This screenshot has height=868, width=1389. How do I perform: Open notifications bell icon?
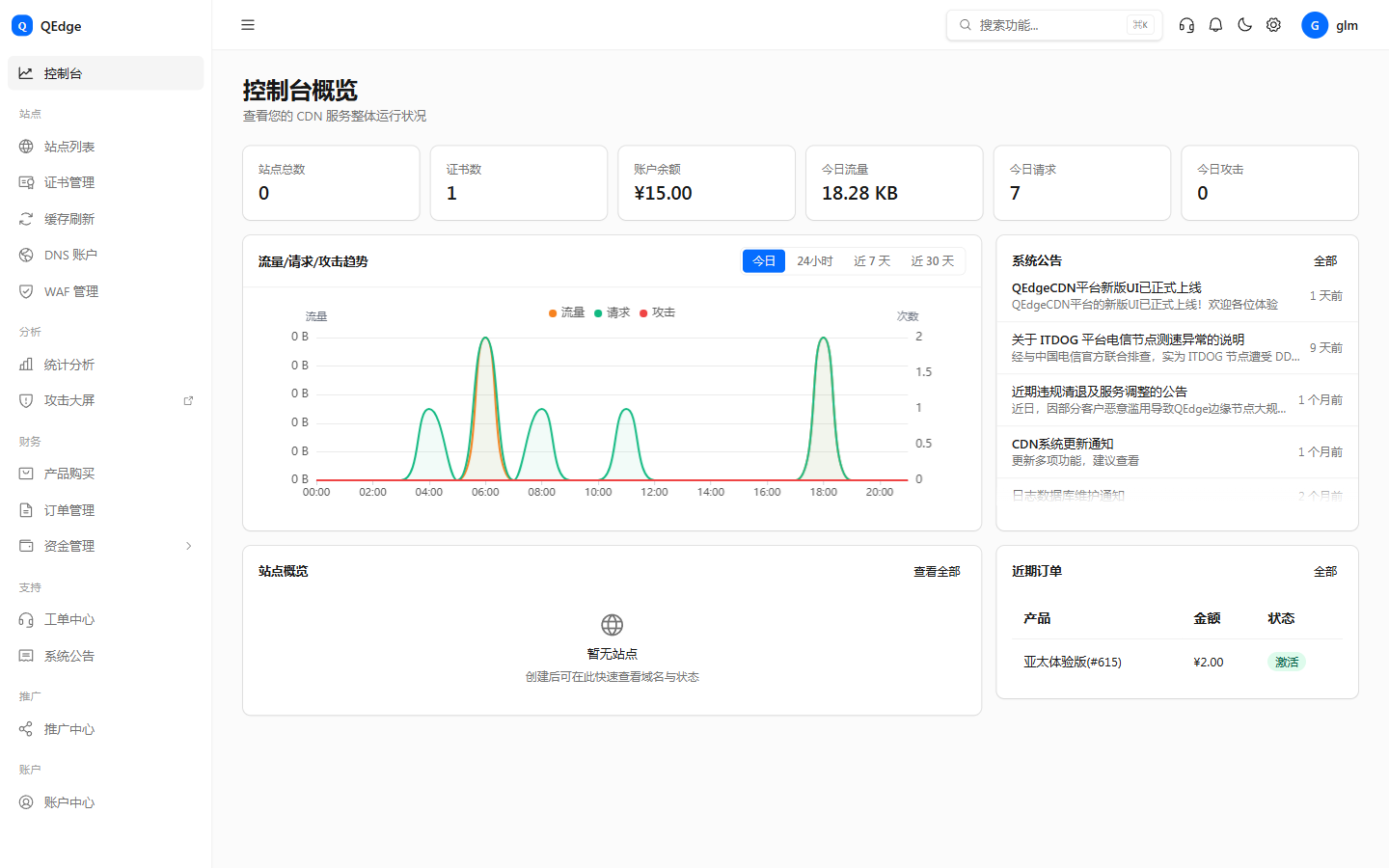click(1215, 25)
